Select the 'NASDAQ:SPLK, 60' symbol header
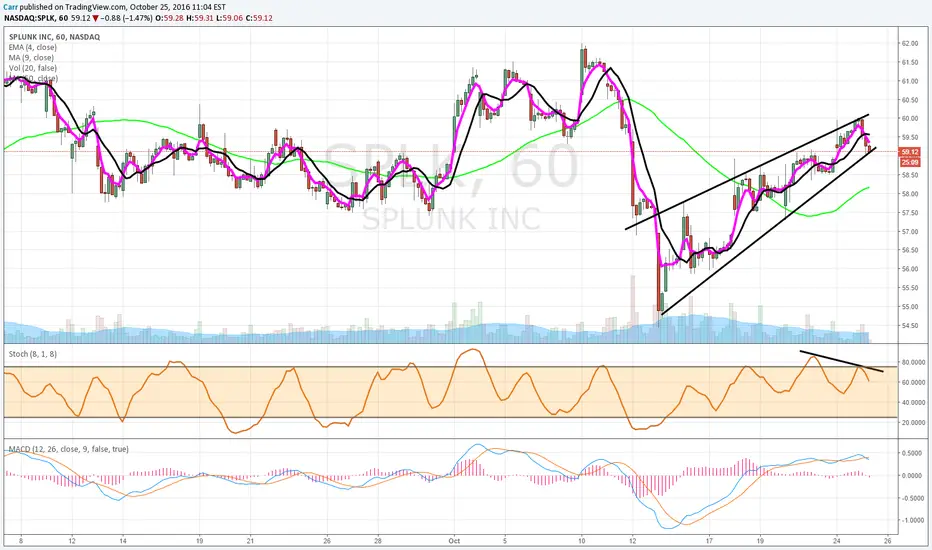Screen dimensions: 932x550 (x=36, y=18)
